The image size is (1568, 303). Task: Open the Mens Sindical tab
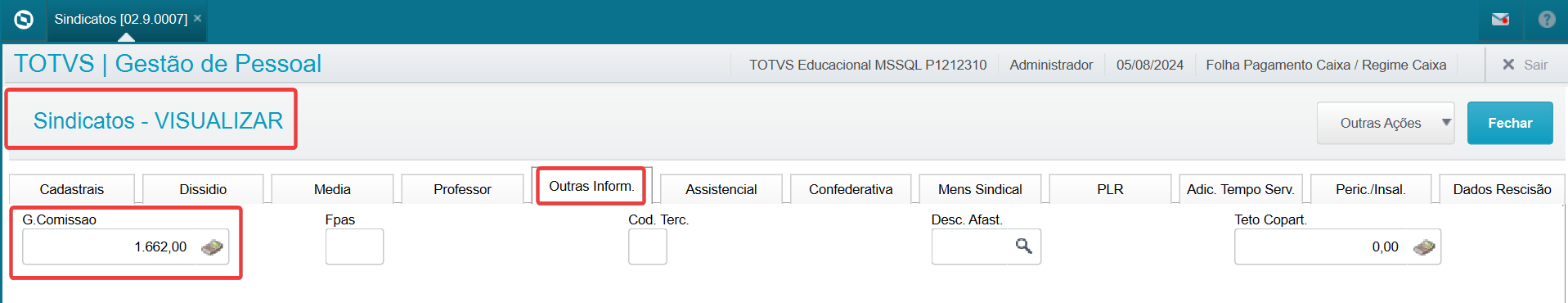[x=980, y=189]
